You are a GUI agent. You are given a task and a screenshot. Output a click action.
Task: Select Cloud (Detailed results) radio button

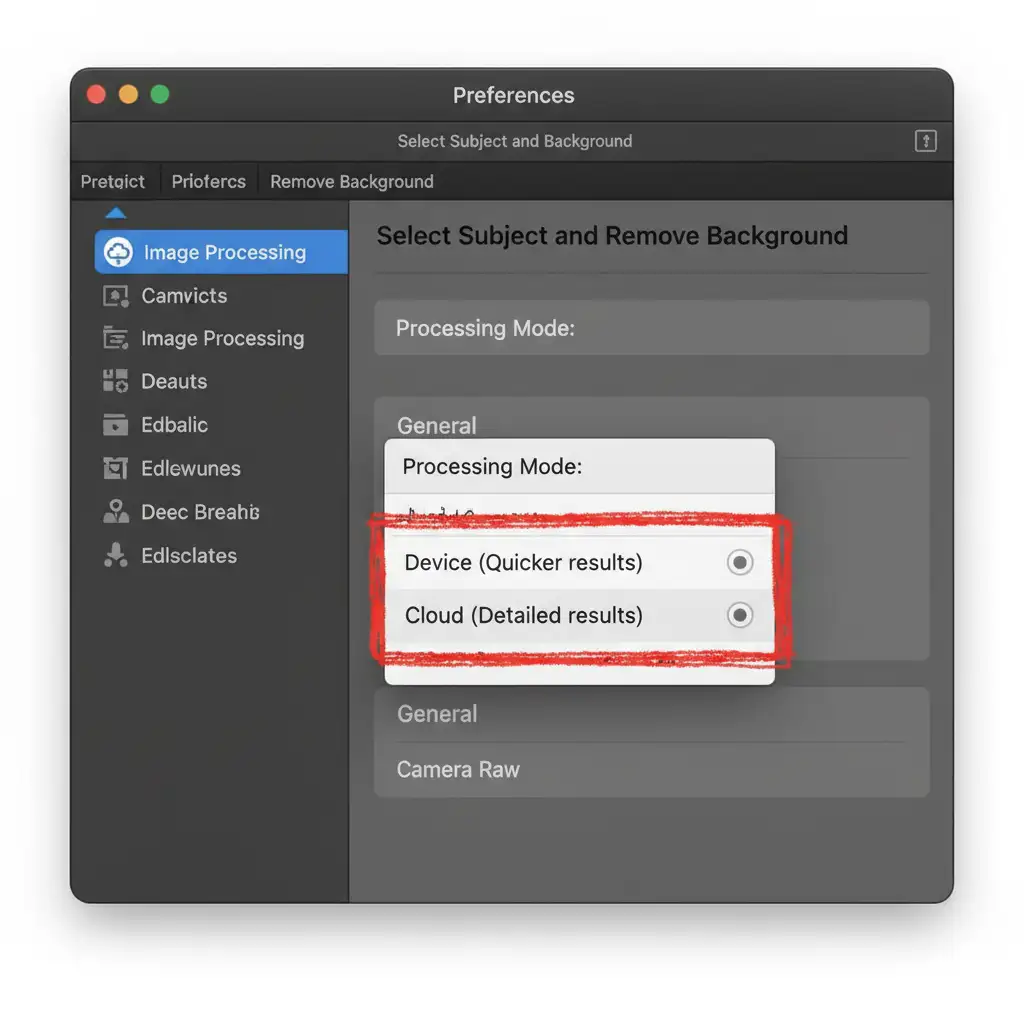coord(739,615)
